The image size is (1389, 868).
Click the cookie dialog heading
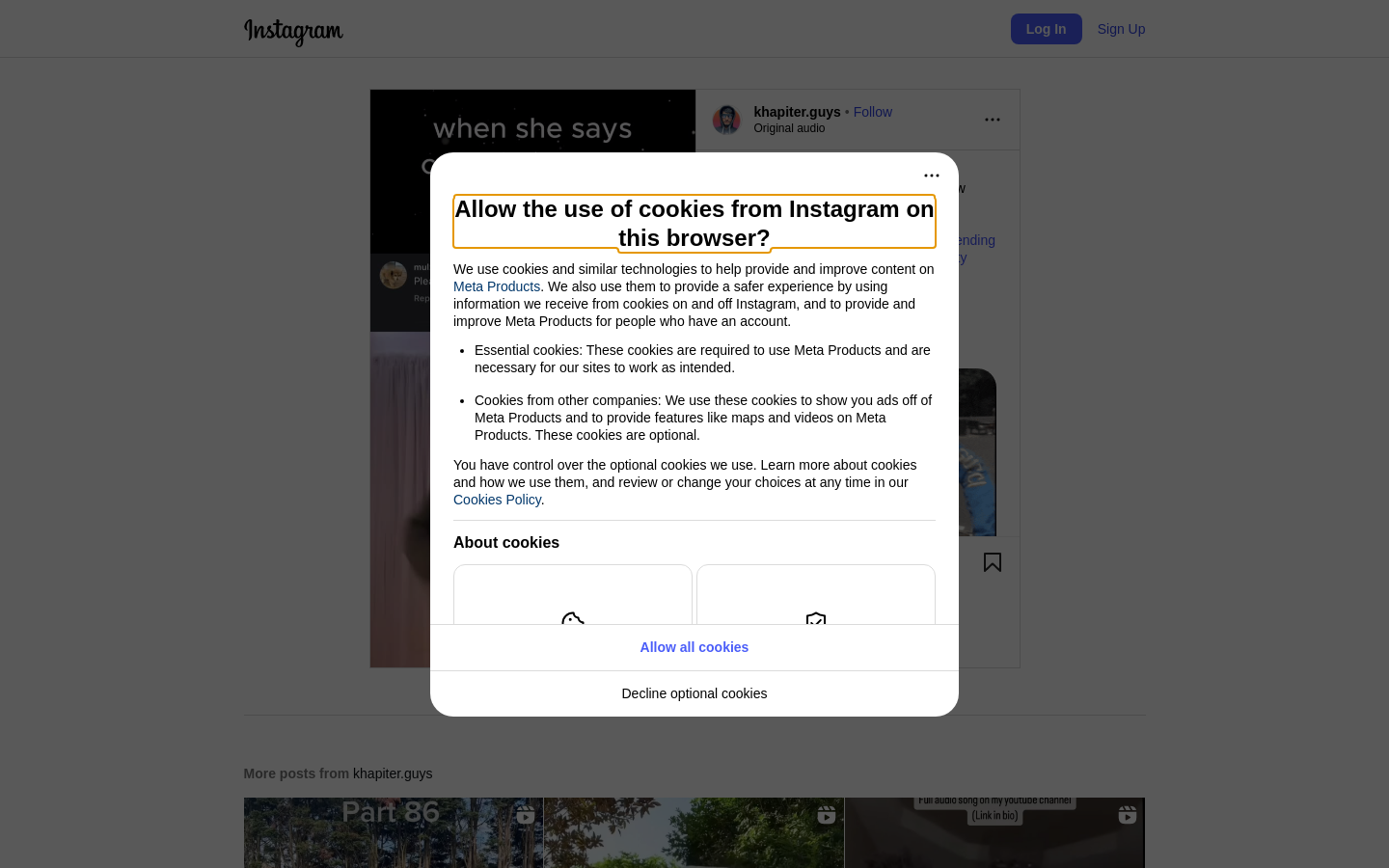[694, 223]
